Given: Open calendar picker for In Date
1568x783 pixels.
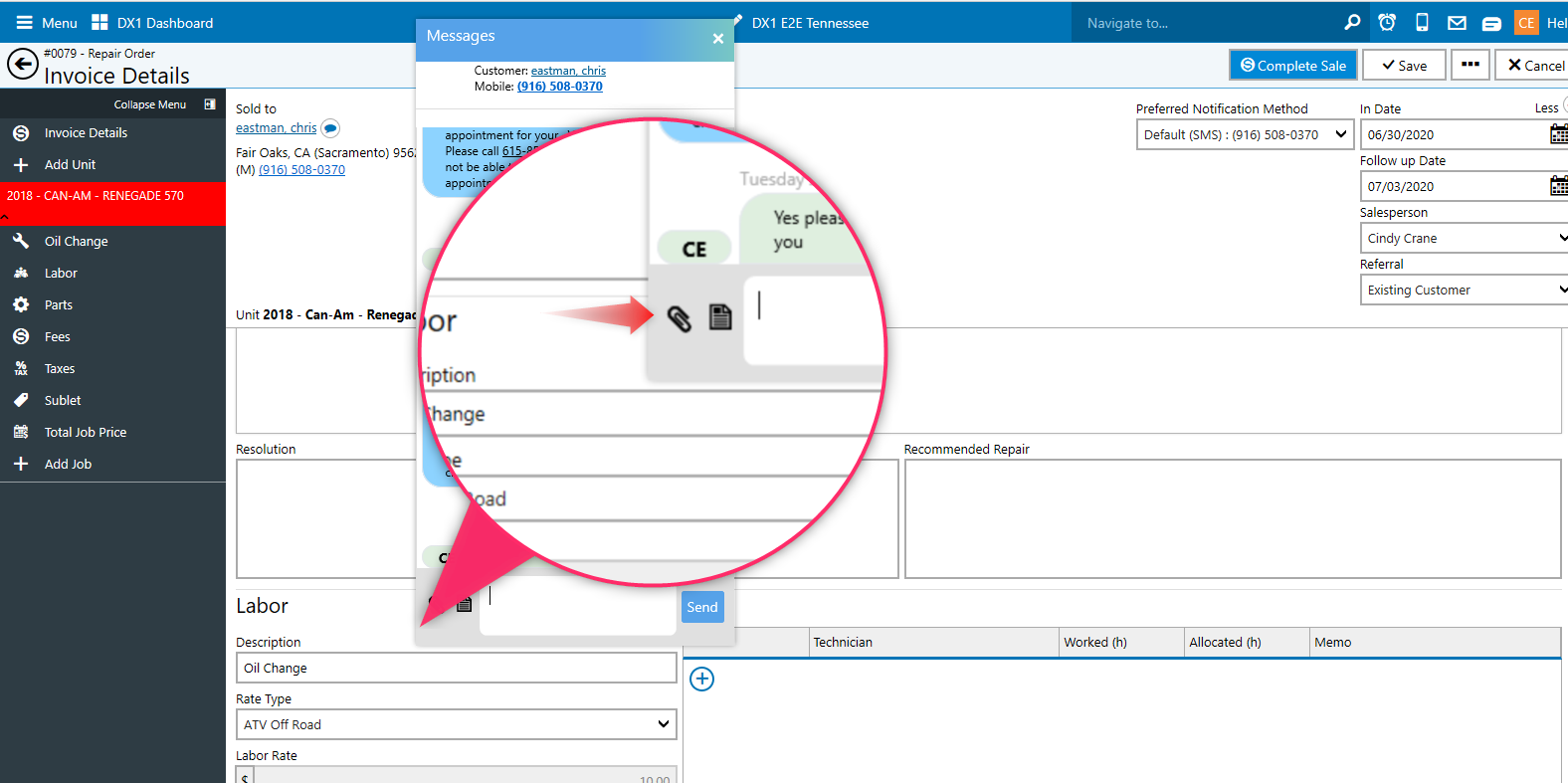Looking at the screenshot, I should click(x=1559, y=134).
